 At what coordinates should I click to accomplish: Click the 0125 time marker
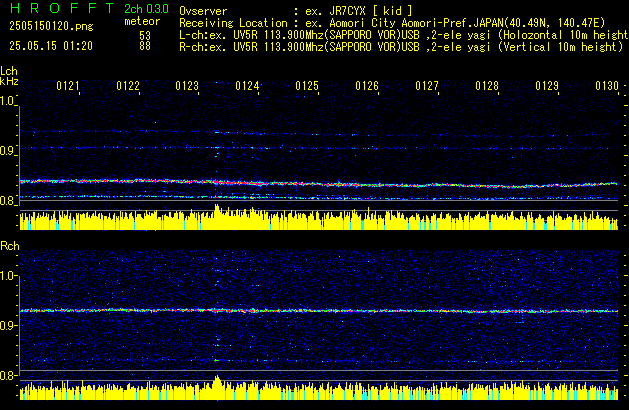tap(307, 86)
